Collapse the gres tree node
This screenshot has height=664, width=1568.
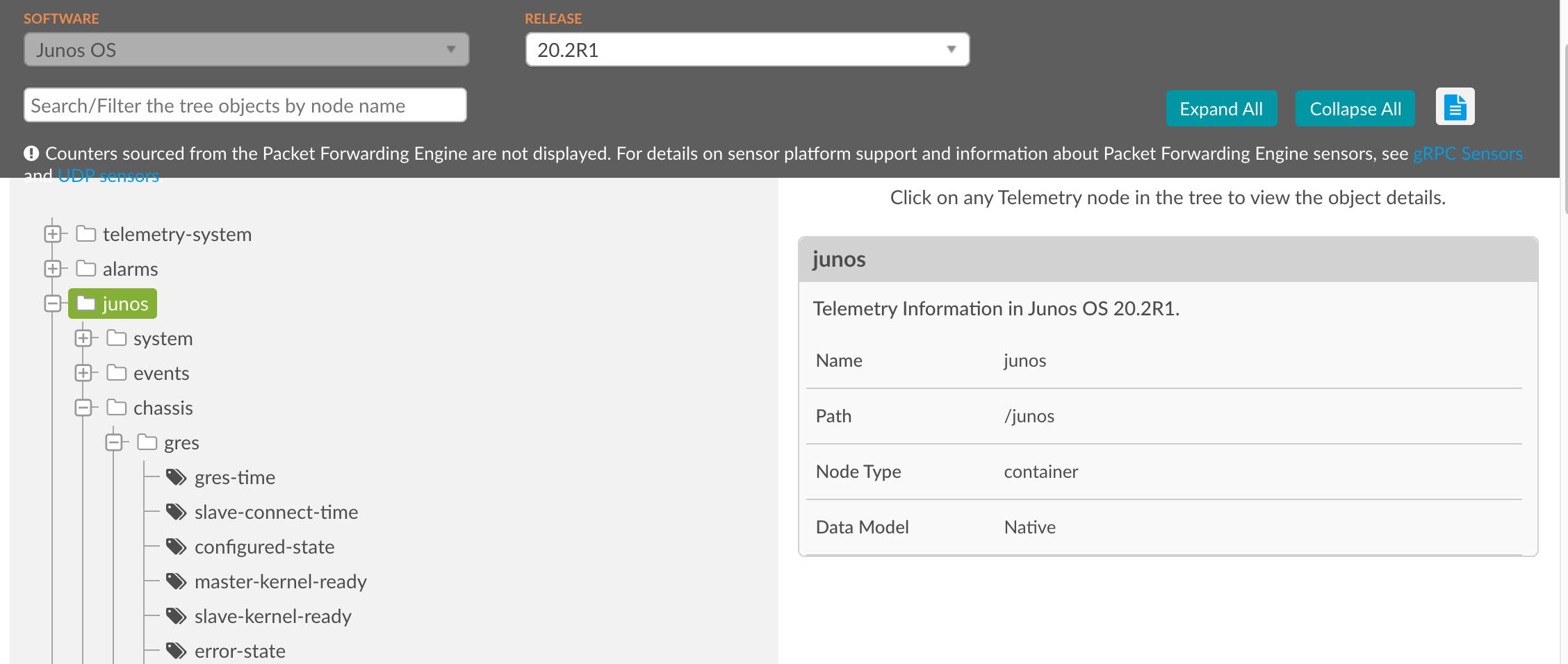pos(114,442)
